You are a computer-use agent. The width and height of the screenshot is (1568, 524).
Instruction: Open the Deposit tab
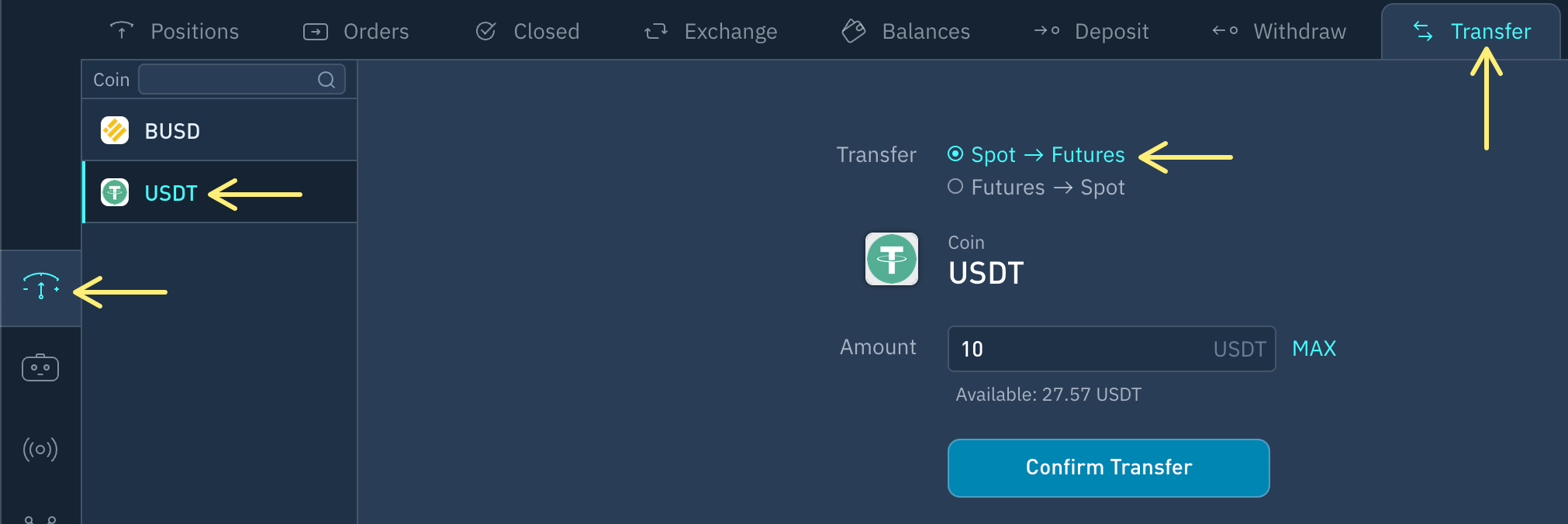1091,31
